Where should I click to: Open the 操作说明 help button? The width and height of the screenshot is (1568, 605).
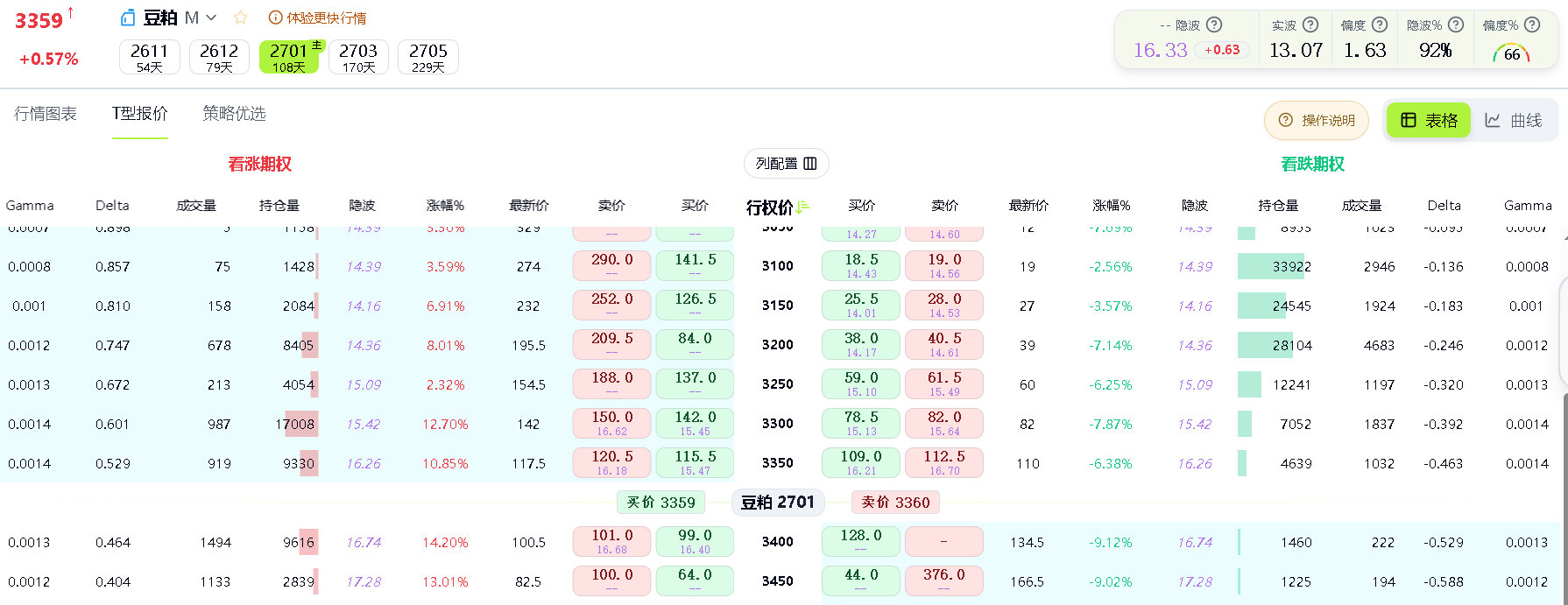pos(1317,120)
